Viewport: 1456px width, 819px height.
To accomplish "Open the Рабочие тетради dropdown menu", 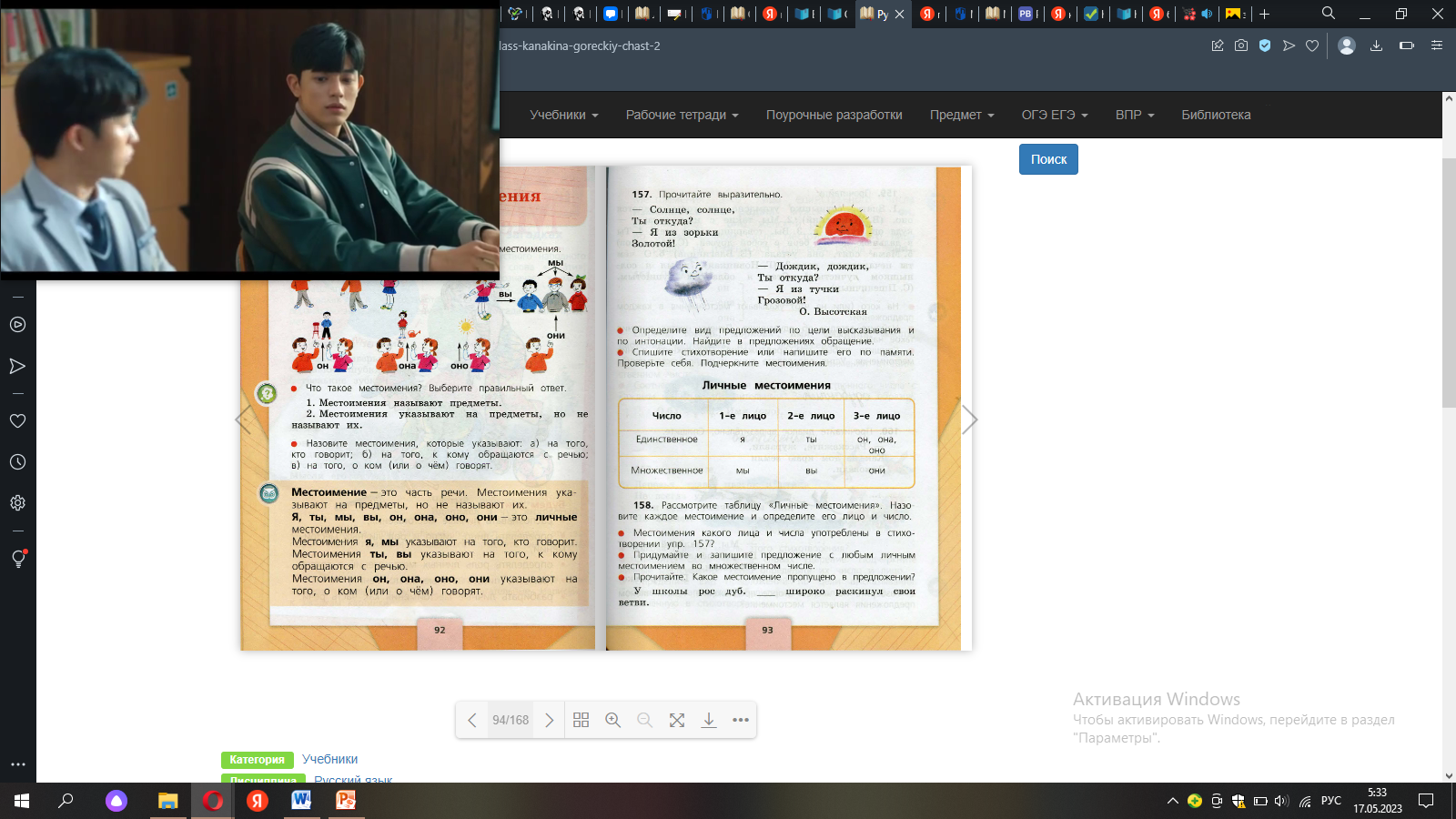I will [x=682, y=115].
